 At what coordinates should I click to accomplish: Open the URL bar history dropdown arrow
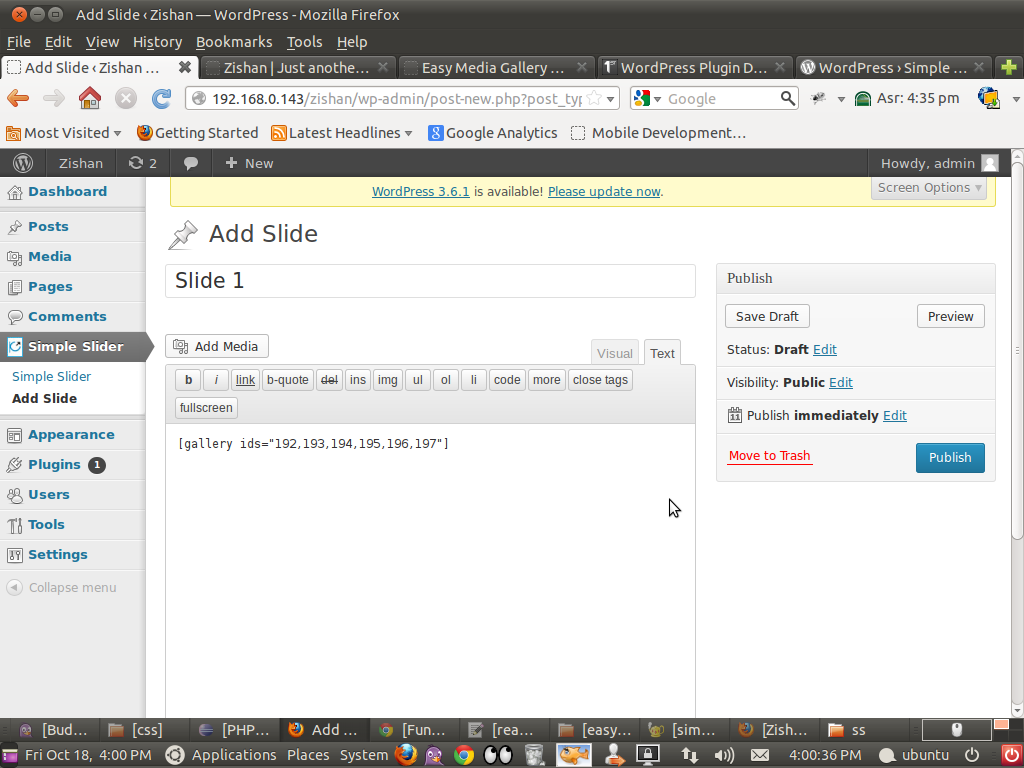(x=611, y=99)
